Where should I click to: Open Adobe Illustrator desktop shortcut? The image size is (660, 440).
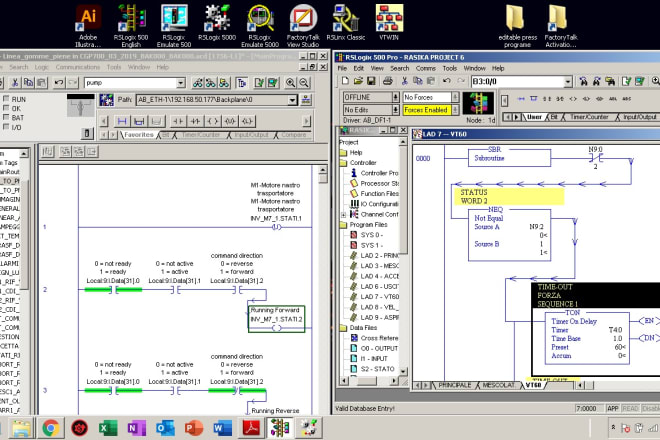88,26
